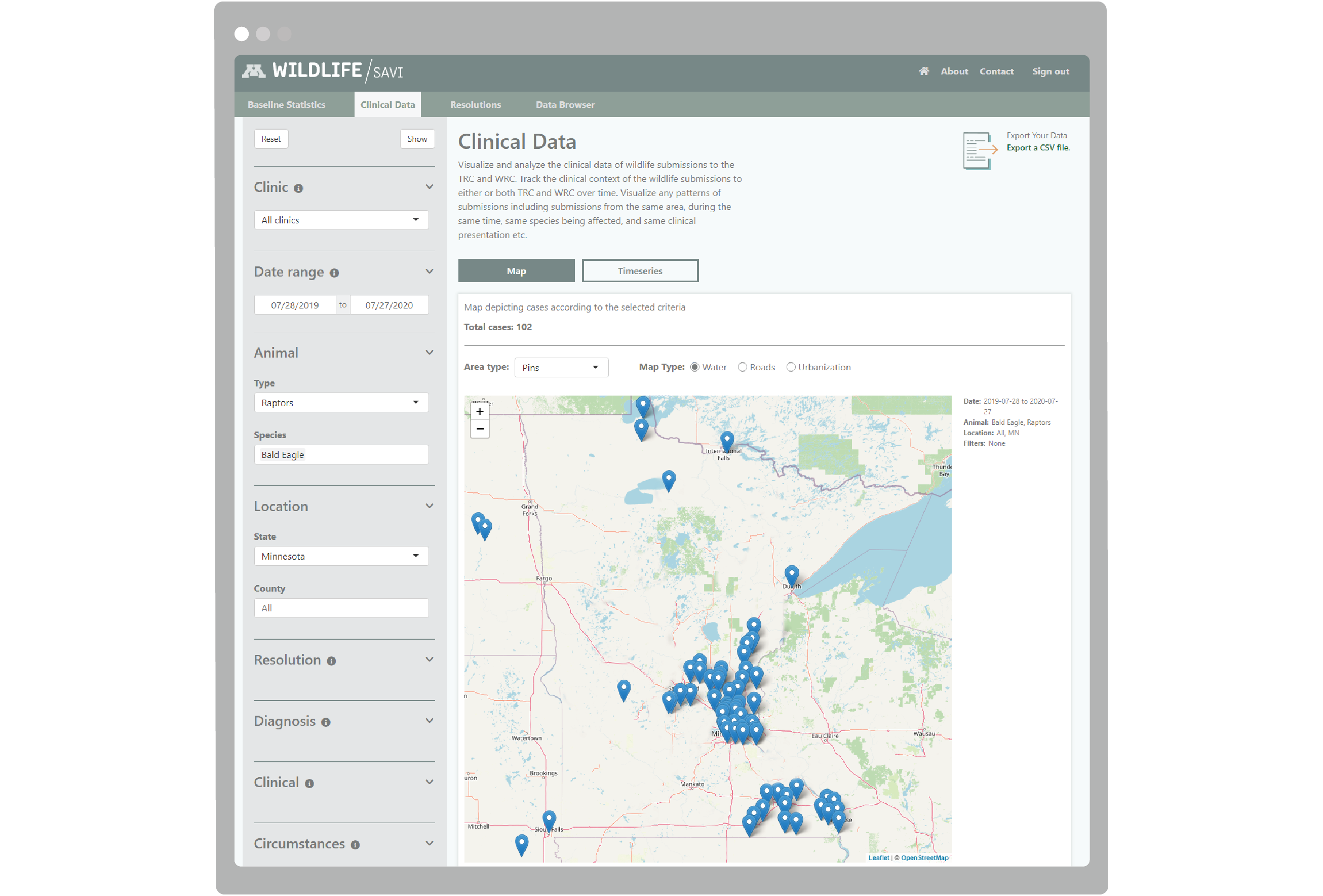Viewport: 1323px width, 896px height.
Task: Select the Roads map type
Action: point(743,367)
